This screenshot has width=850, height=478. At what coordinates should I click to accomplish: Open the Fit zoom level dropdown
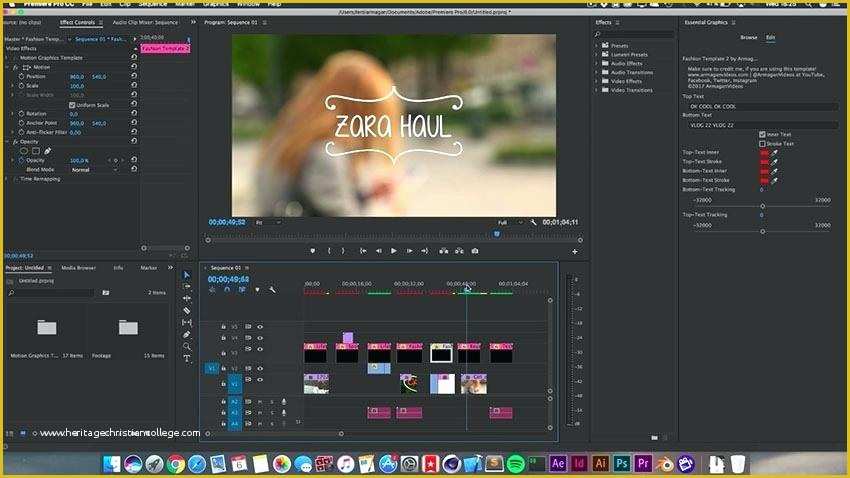268,223
